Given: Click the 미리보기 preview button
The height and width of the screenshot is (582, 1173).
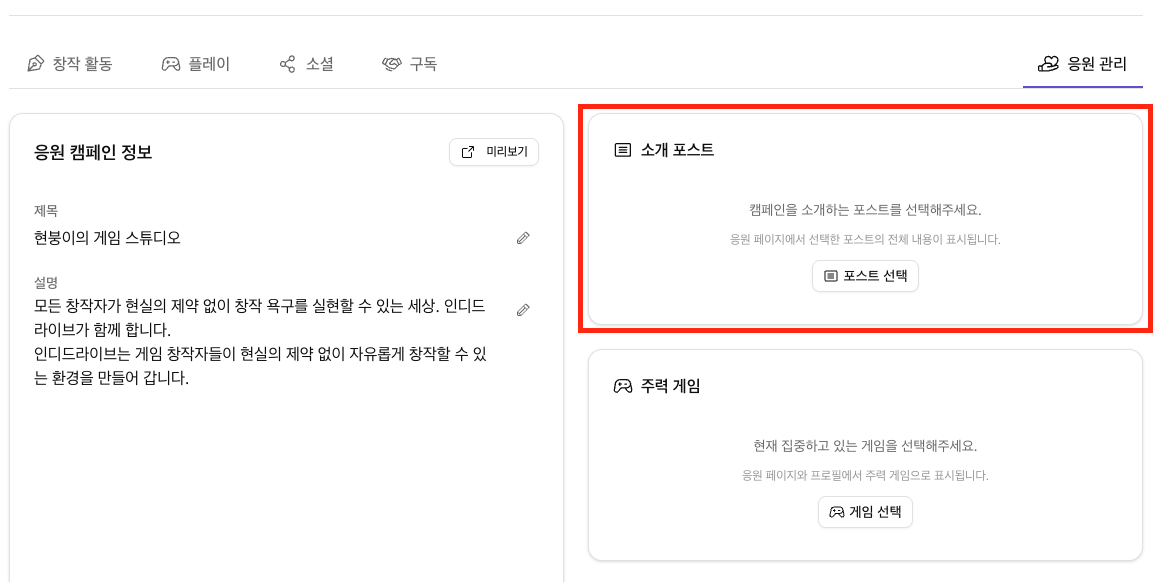Looking at the screenshot, I should [494, 152].
